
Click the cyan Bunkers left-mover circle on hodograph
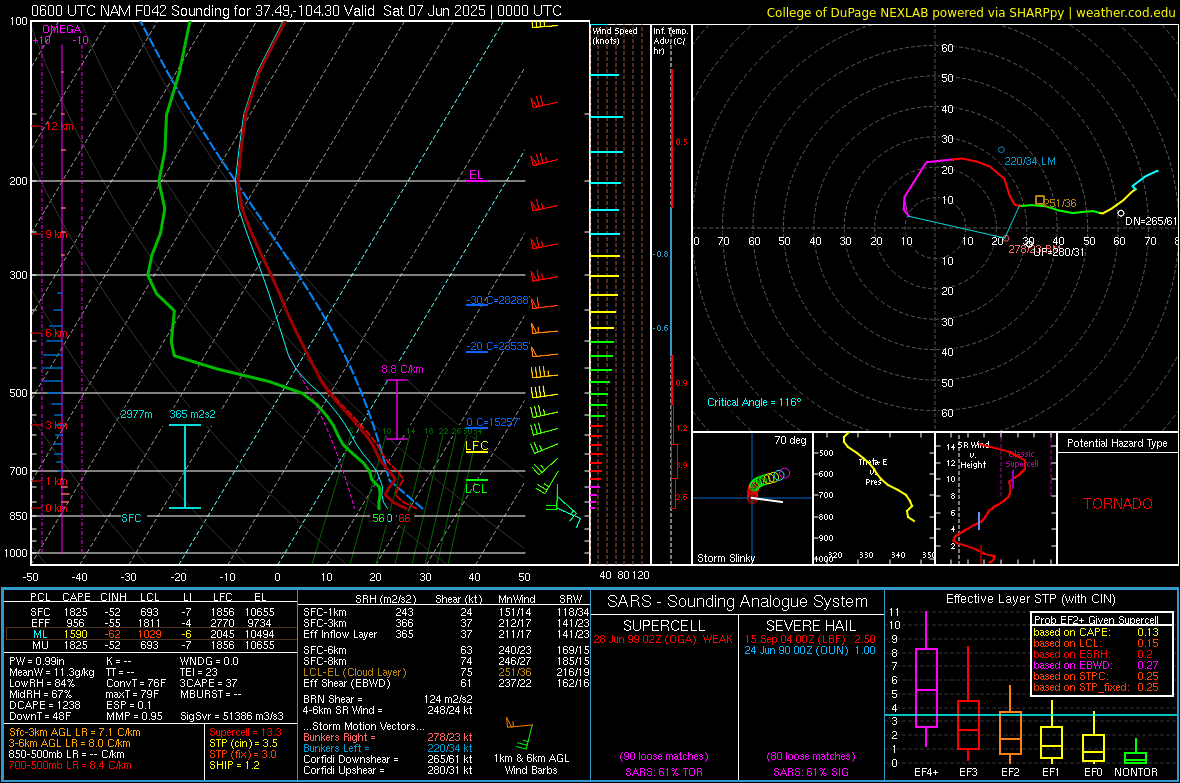click(1001, 150)
